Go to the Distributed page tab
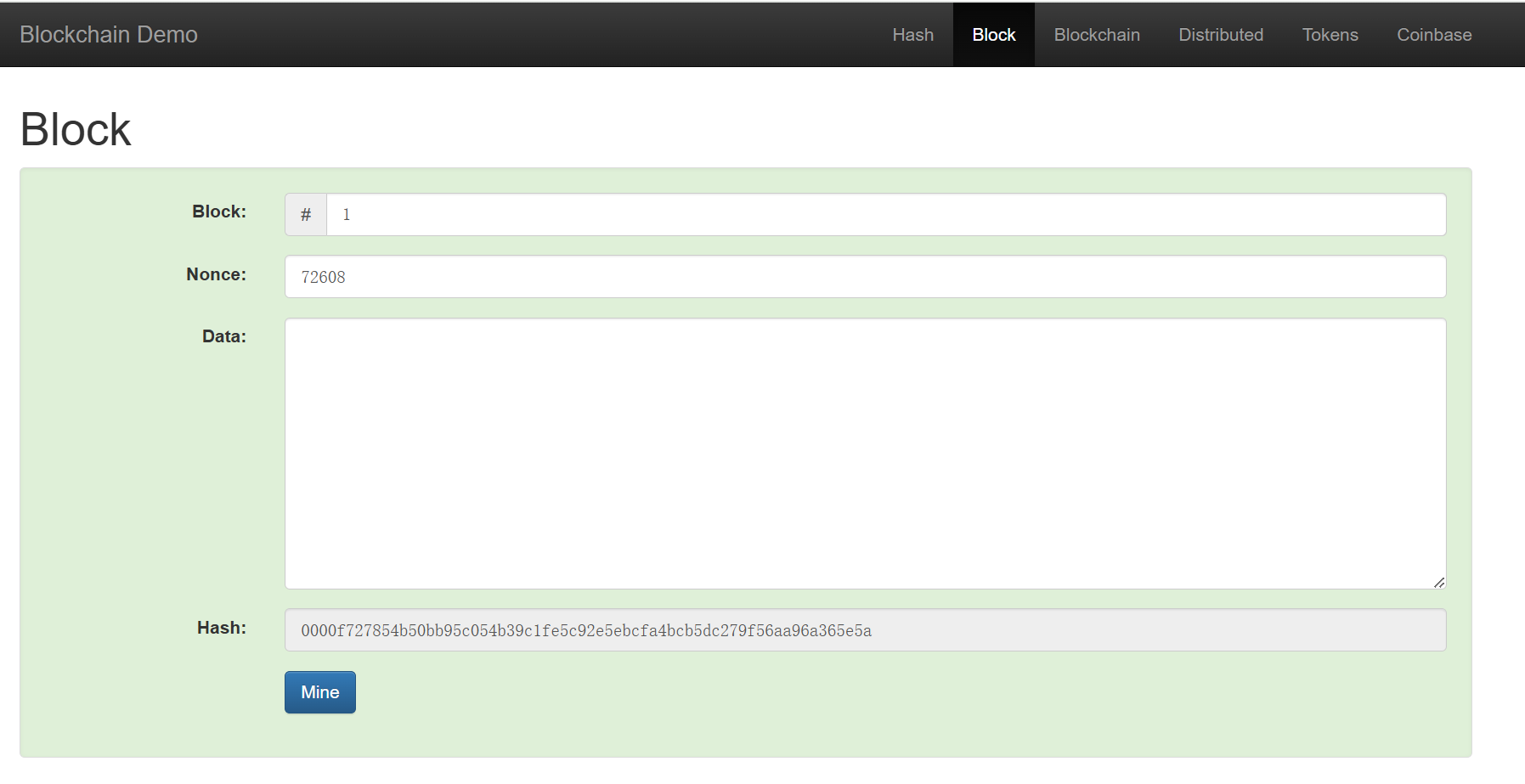1525x784 pixels. point(1220,35)
